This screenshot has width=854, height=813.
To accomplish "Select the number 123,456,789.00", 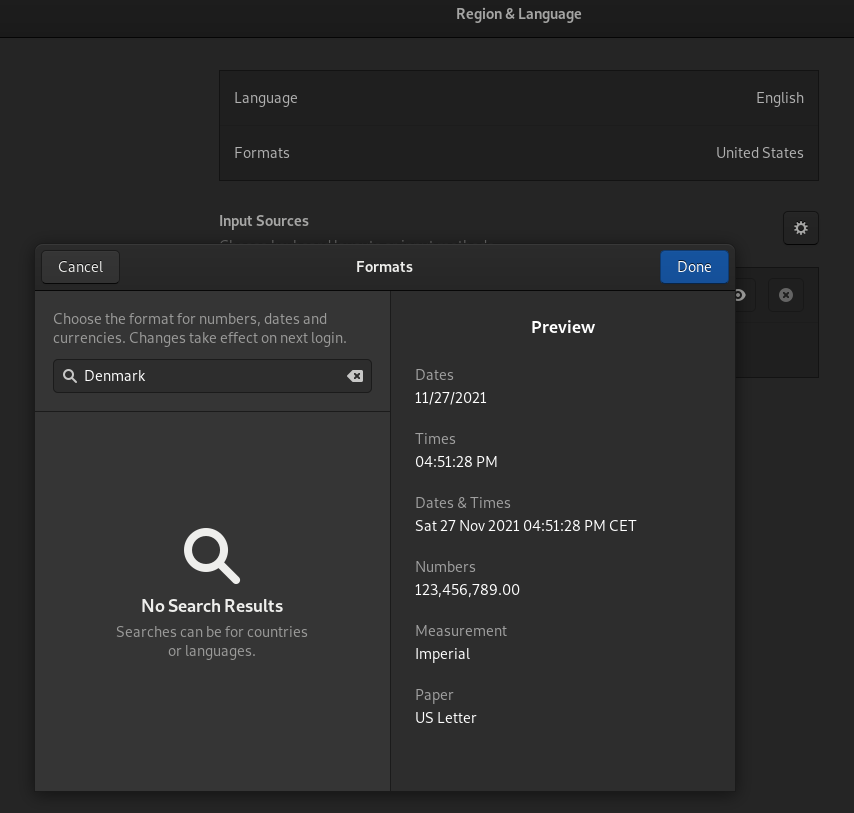I will pos(467,590).
